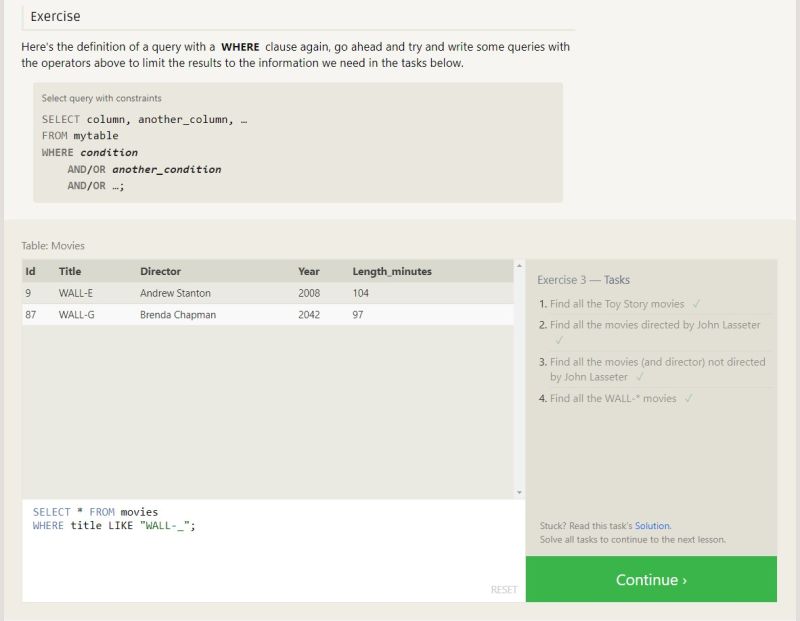
Task: Click the Continue button to proceed
Action: click(650, 579)
